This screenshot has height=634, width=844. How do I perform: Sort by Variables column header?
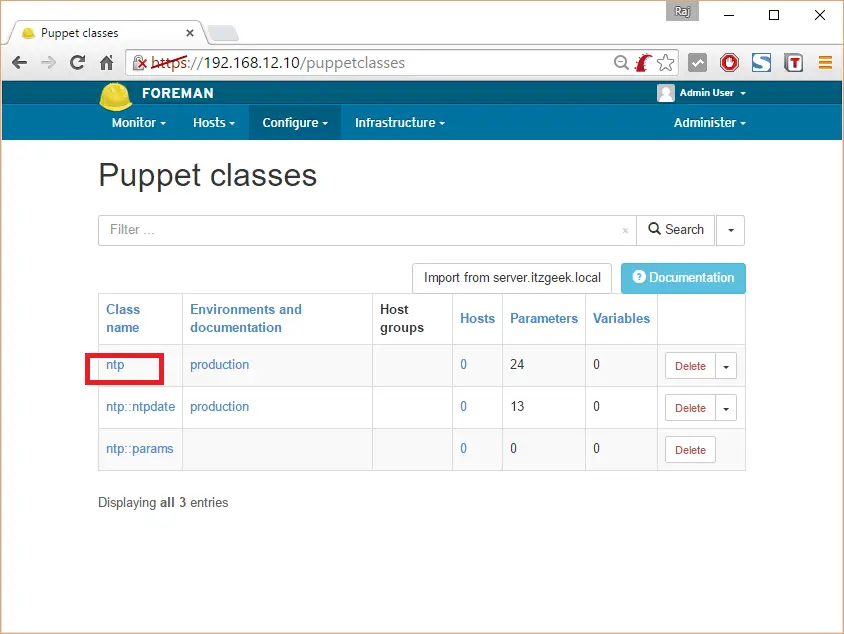tap(621, 319)
